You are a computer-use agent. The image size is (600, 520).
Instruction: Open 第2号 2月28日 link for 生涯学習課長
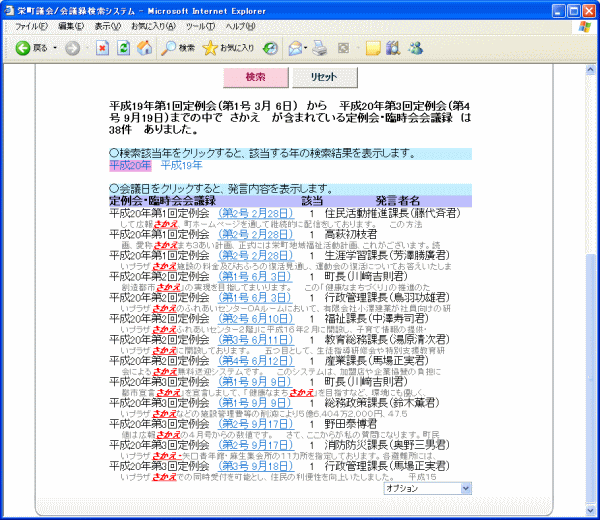pos(256,256)
